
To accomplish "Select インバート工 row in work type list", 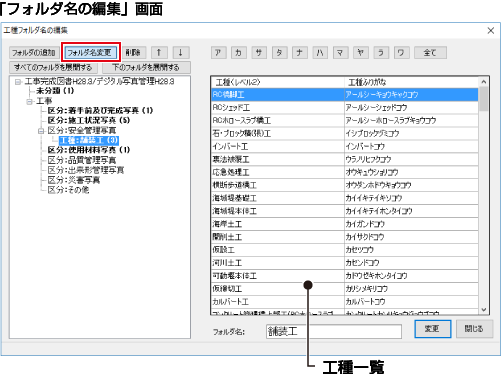I will point(344,146).
